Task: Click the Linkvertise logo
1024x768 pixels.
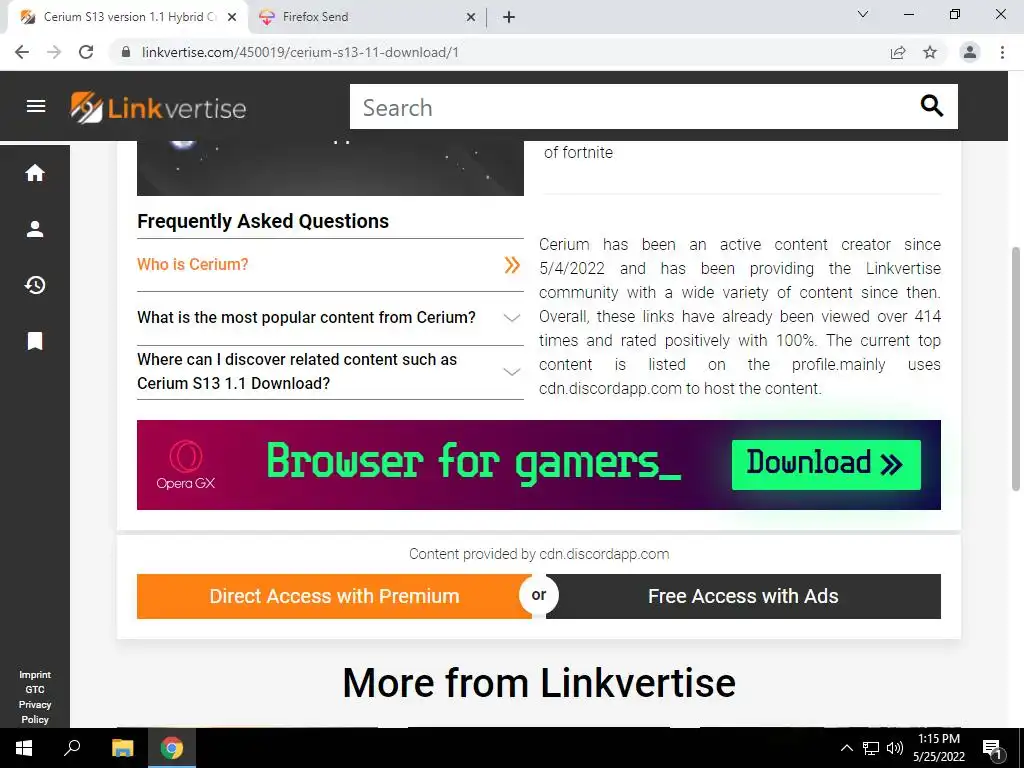Action: pos(159,107)
